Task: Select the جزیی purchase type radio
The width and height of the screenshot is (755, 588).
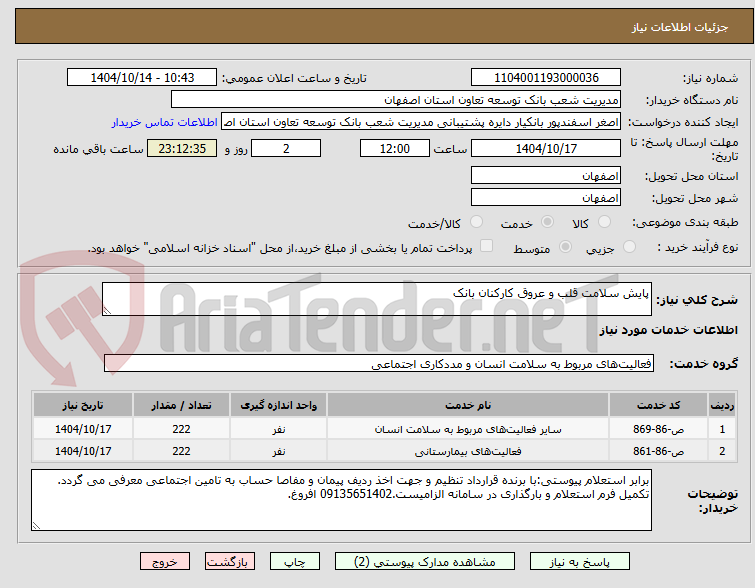Action: 629,247
